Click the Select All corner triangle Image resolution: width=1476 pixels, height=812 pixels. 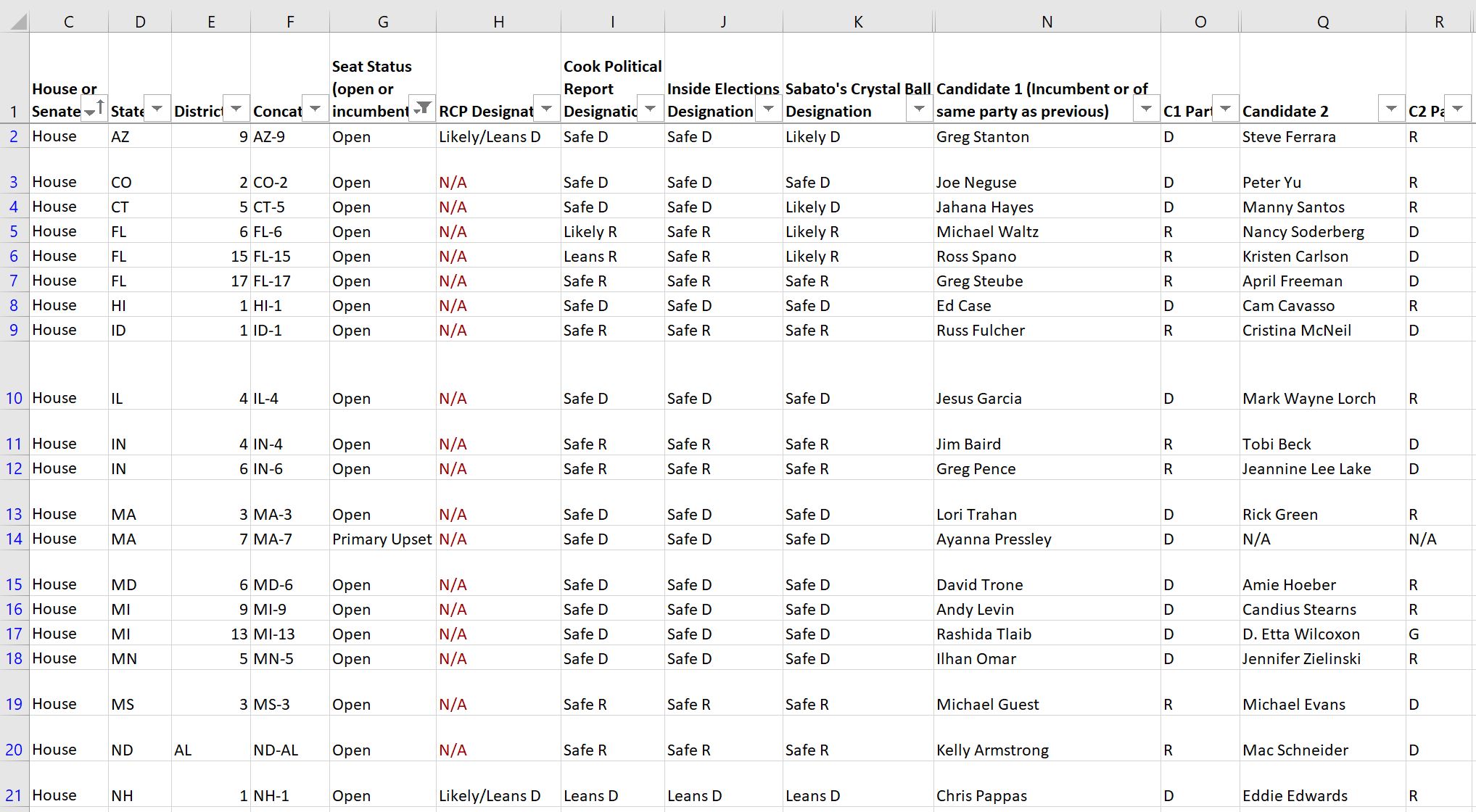point(19,22)
